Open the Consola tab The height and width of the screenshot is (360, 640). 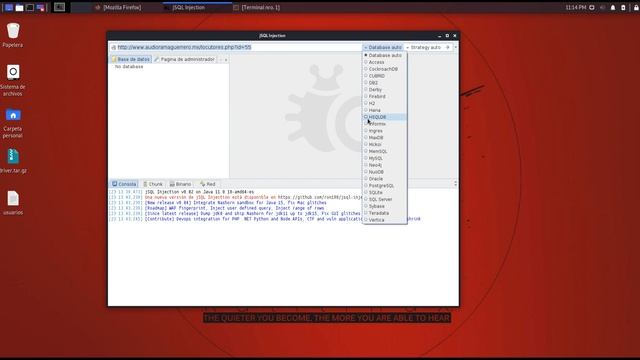click(124, 184)
